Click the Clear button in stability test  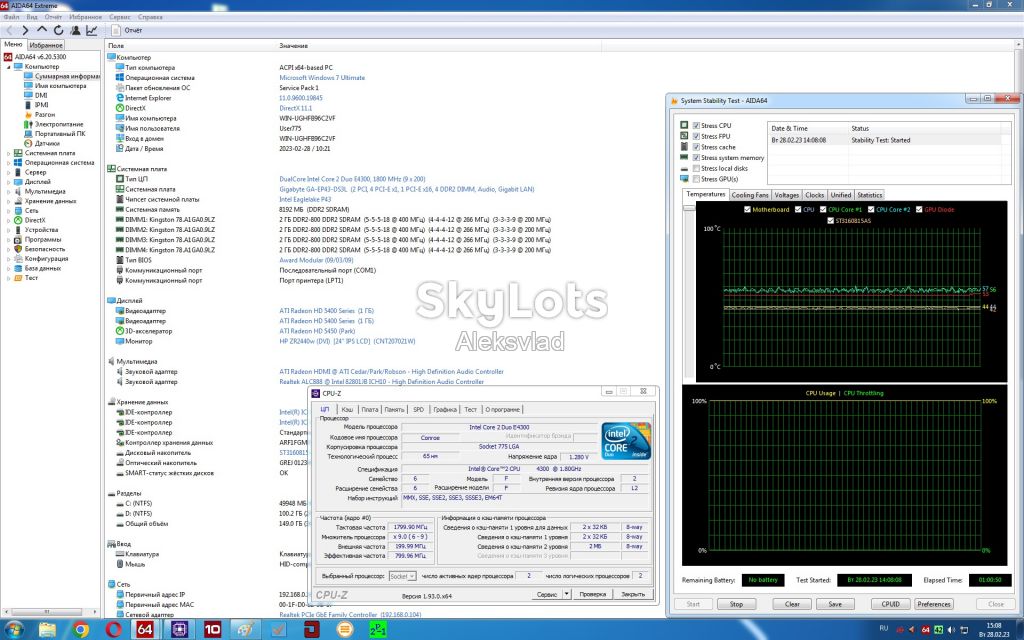pos(792,604)
